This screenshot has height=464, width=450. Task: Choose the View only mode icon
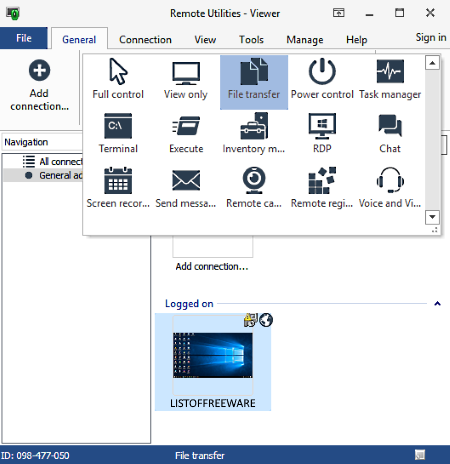coord(186,79)
